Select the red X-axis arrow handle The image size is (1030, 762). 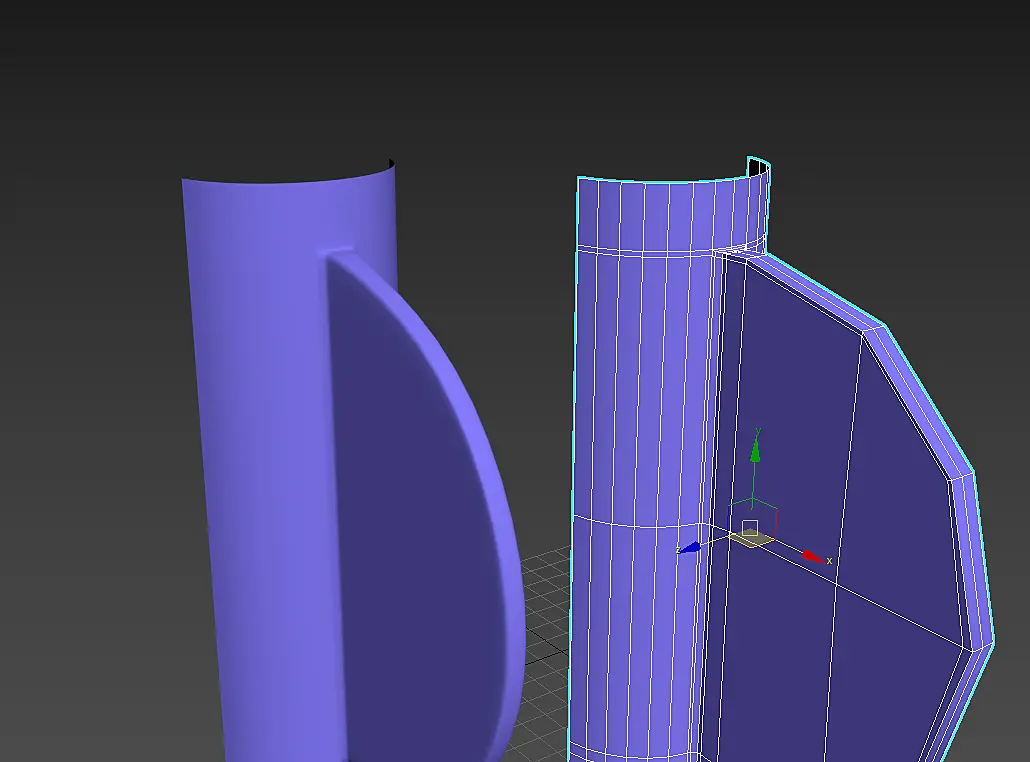click(813, 557)
